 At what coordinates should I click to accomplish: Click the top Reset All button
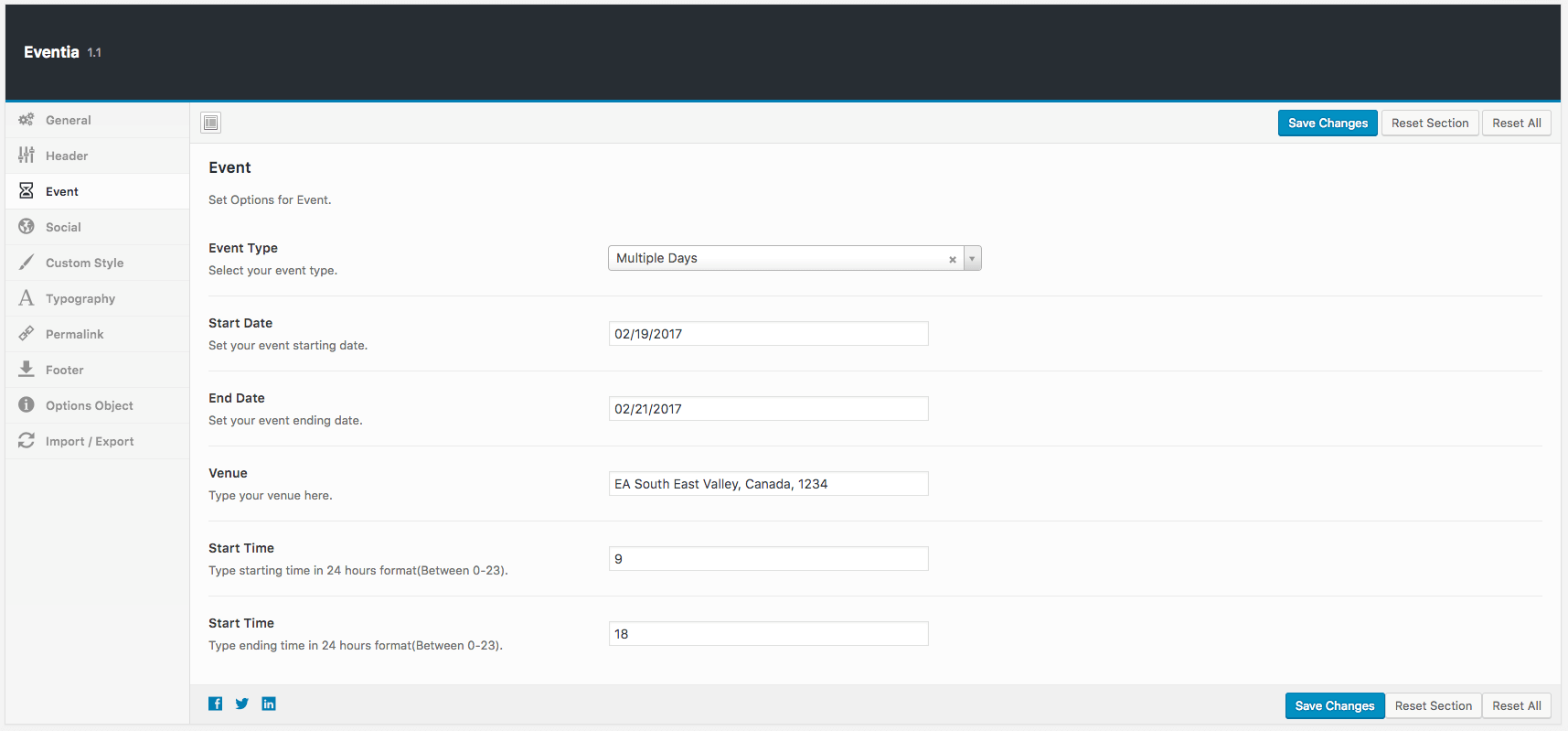coord(1516,123)
